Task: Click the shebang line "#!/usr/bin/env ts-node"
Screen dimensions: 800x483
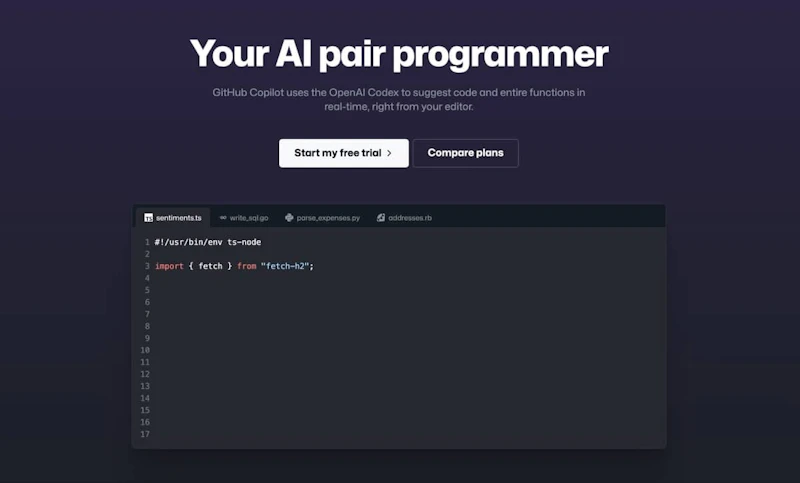Action: [x=208, y=242]
